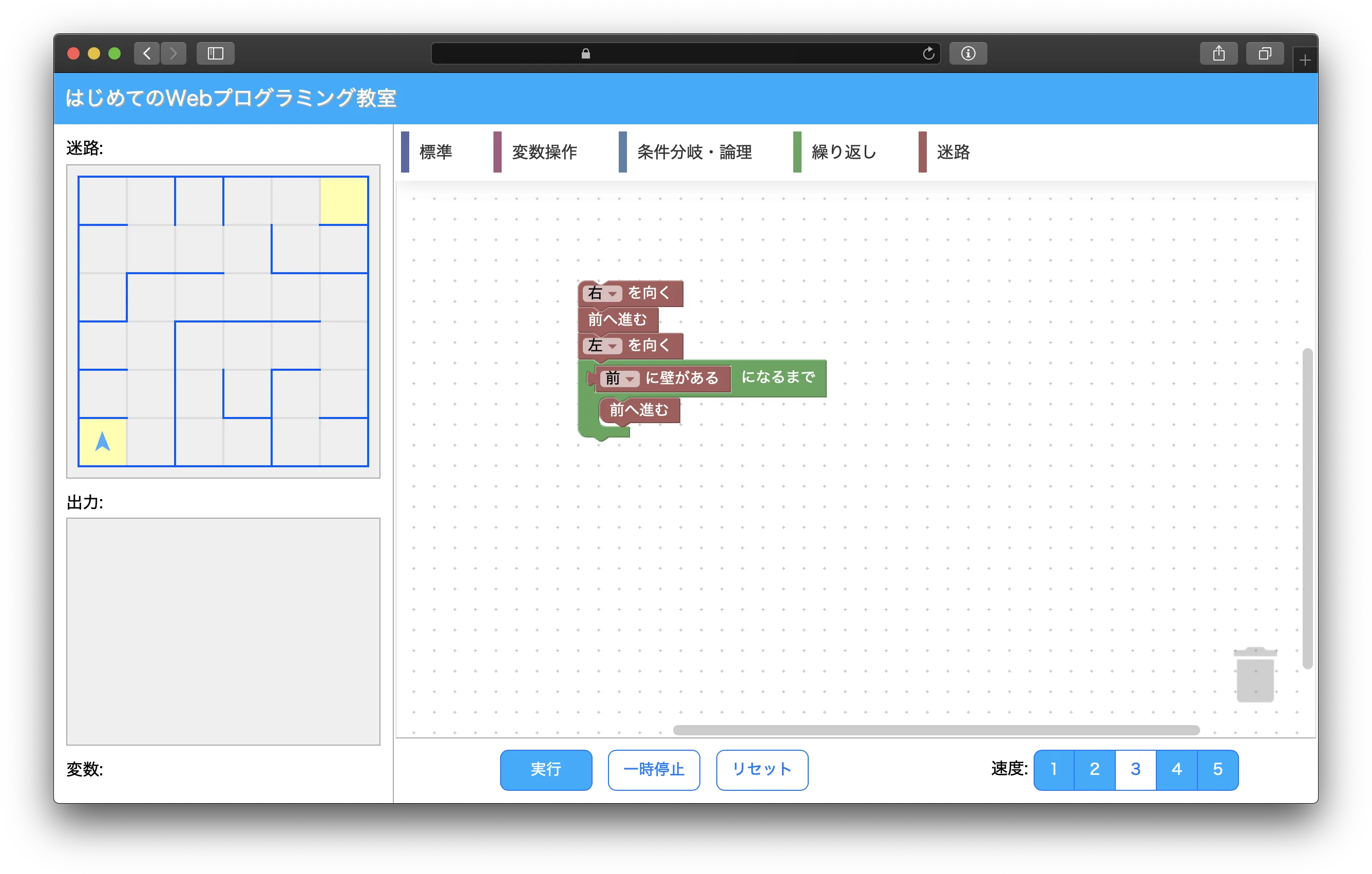Open the 前 dropdown in wall condition block
1372x874 pixels.
(620, 378)
